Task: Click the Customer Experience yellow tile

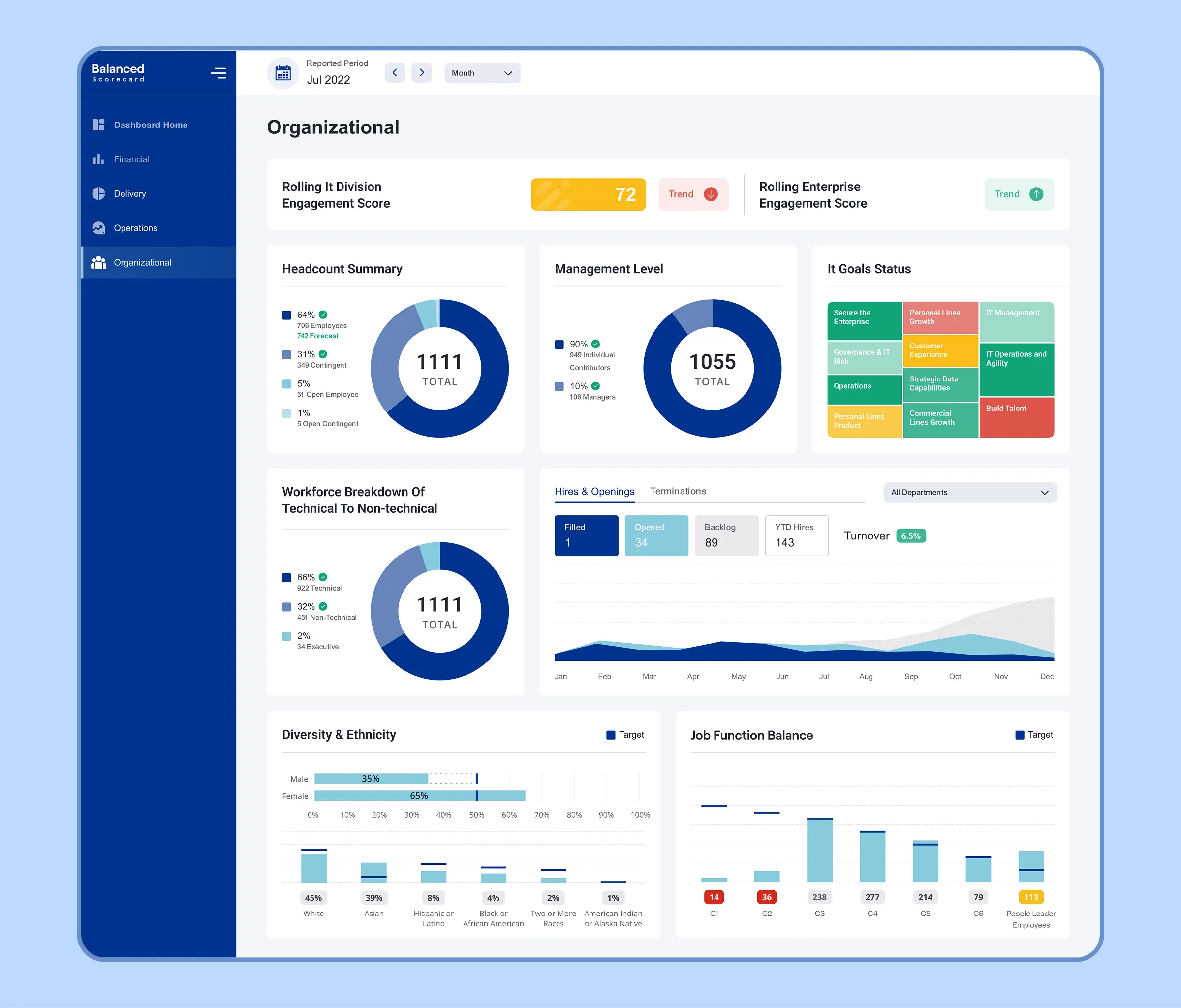Action: click(940, 350)
